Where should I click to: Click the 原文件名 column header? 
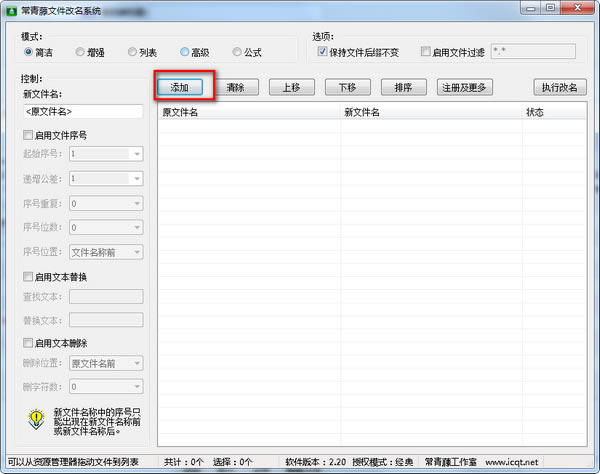249,112
